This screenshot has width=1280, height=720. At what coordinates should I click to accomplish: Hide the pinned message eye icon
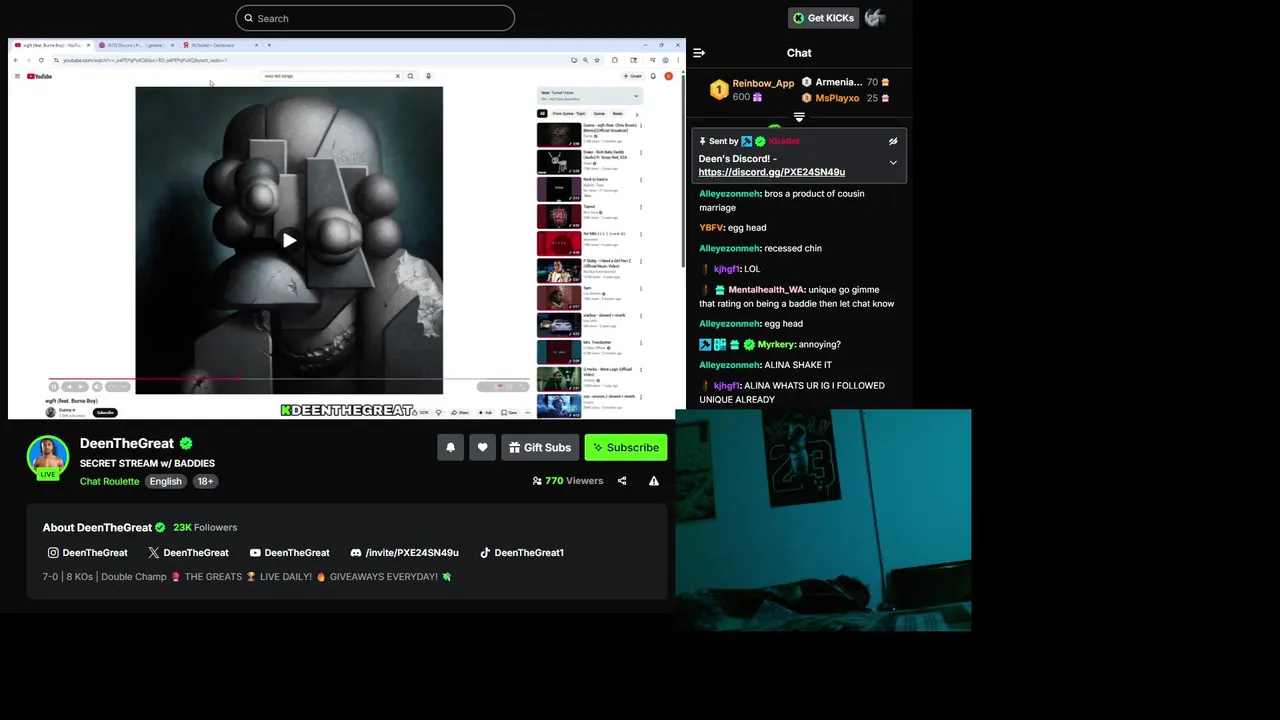tap(893, 141)
